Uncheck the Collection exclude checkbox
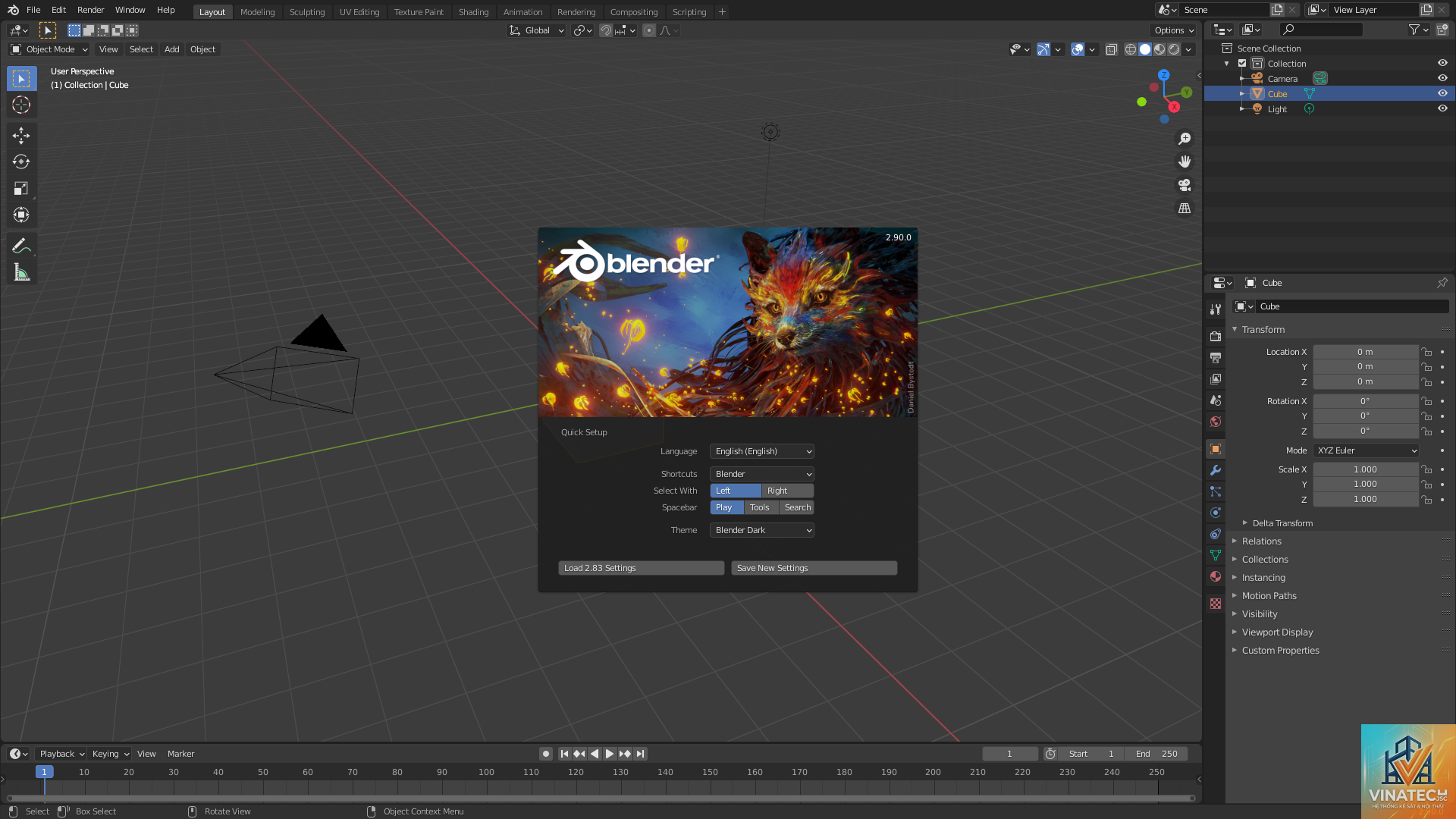1456x819 pixels. coord(1242,64)
